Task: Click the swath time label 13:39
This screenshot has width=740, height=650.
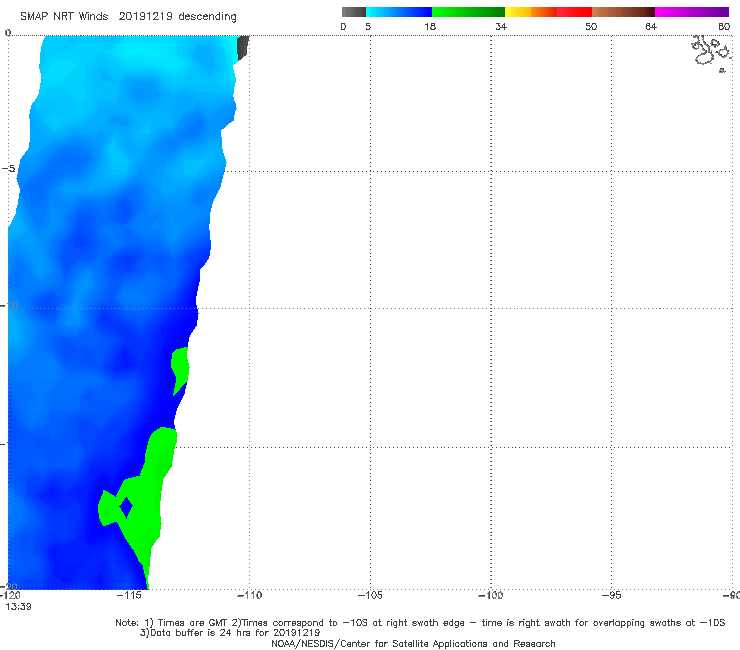Action: click(18, 607)
